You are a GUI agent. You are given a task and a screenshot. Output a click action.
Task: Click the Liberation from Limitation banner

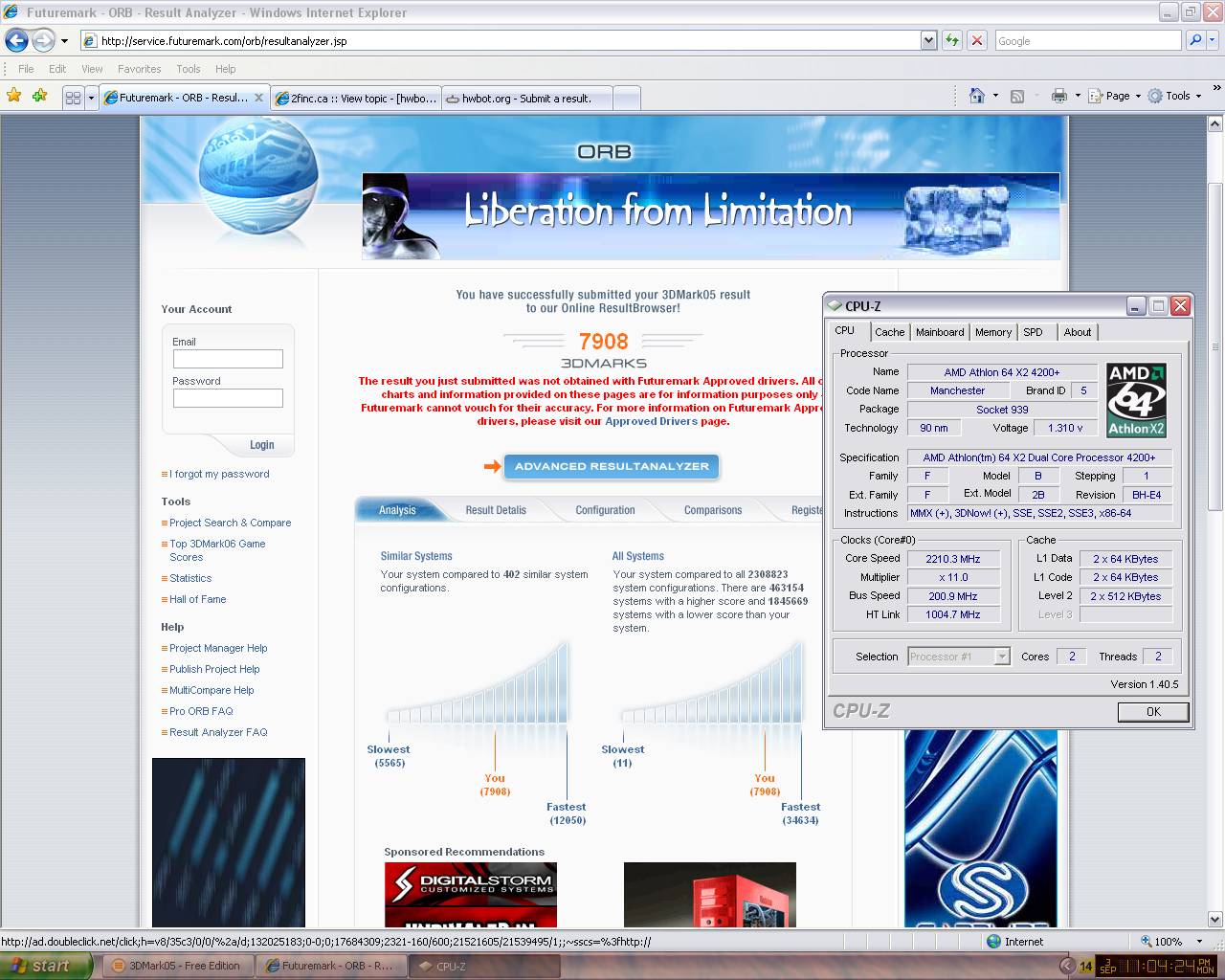pyautogui.click(x=710, y=215)
